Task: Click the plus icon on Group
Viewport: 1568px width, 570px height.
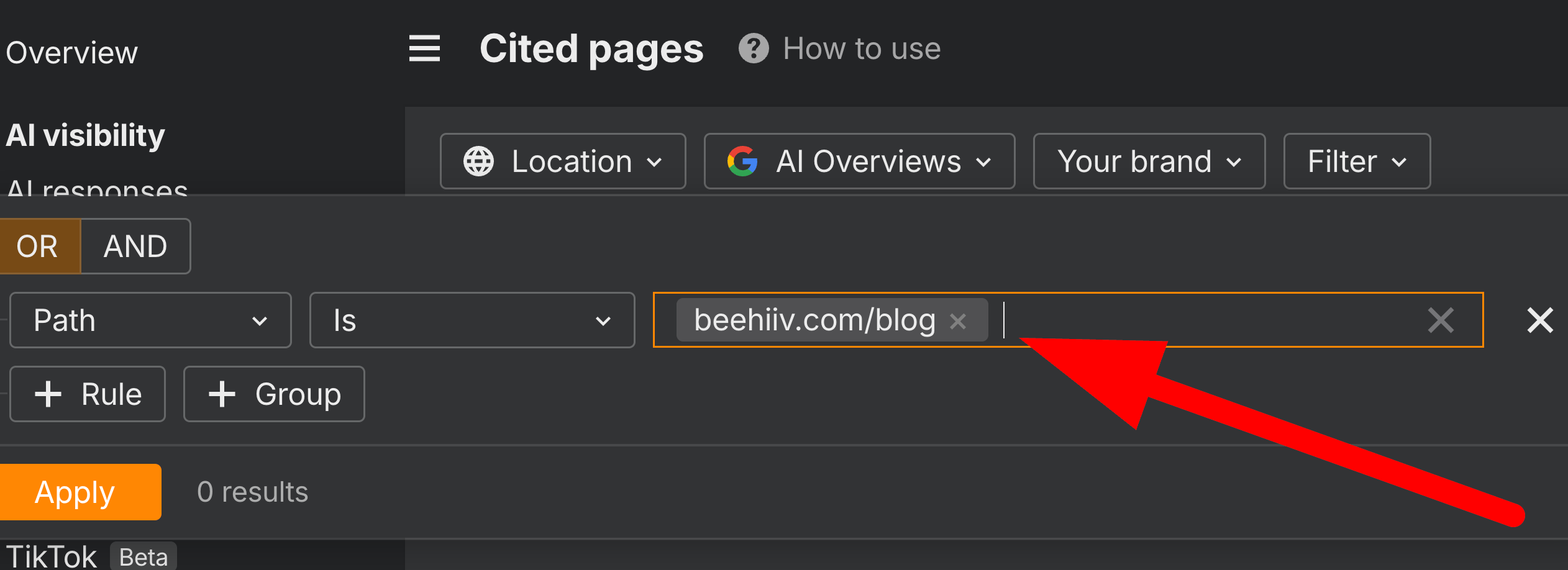Action: (x=222, y=394)
